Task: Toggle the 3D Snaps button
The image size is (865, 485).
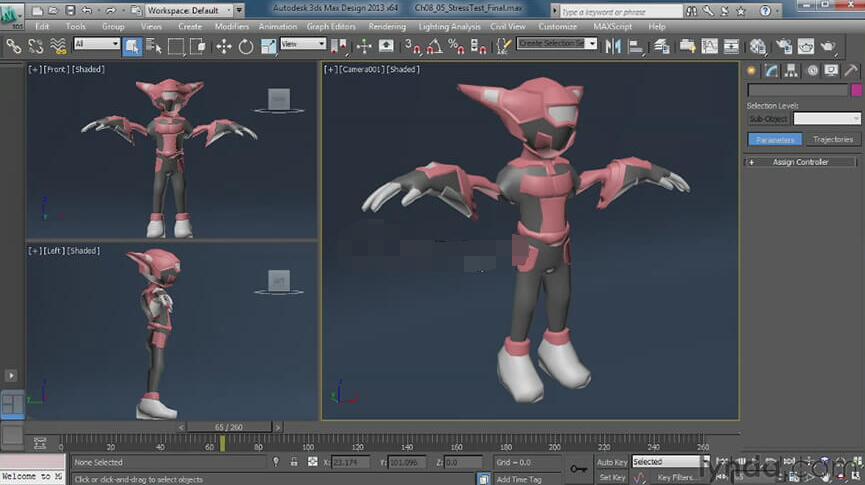Action: pyautogui.click(x=412, y=46)
